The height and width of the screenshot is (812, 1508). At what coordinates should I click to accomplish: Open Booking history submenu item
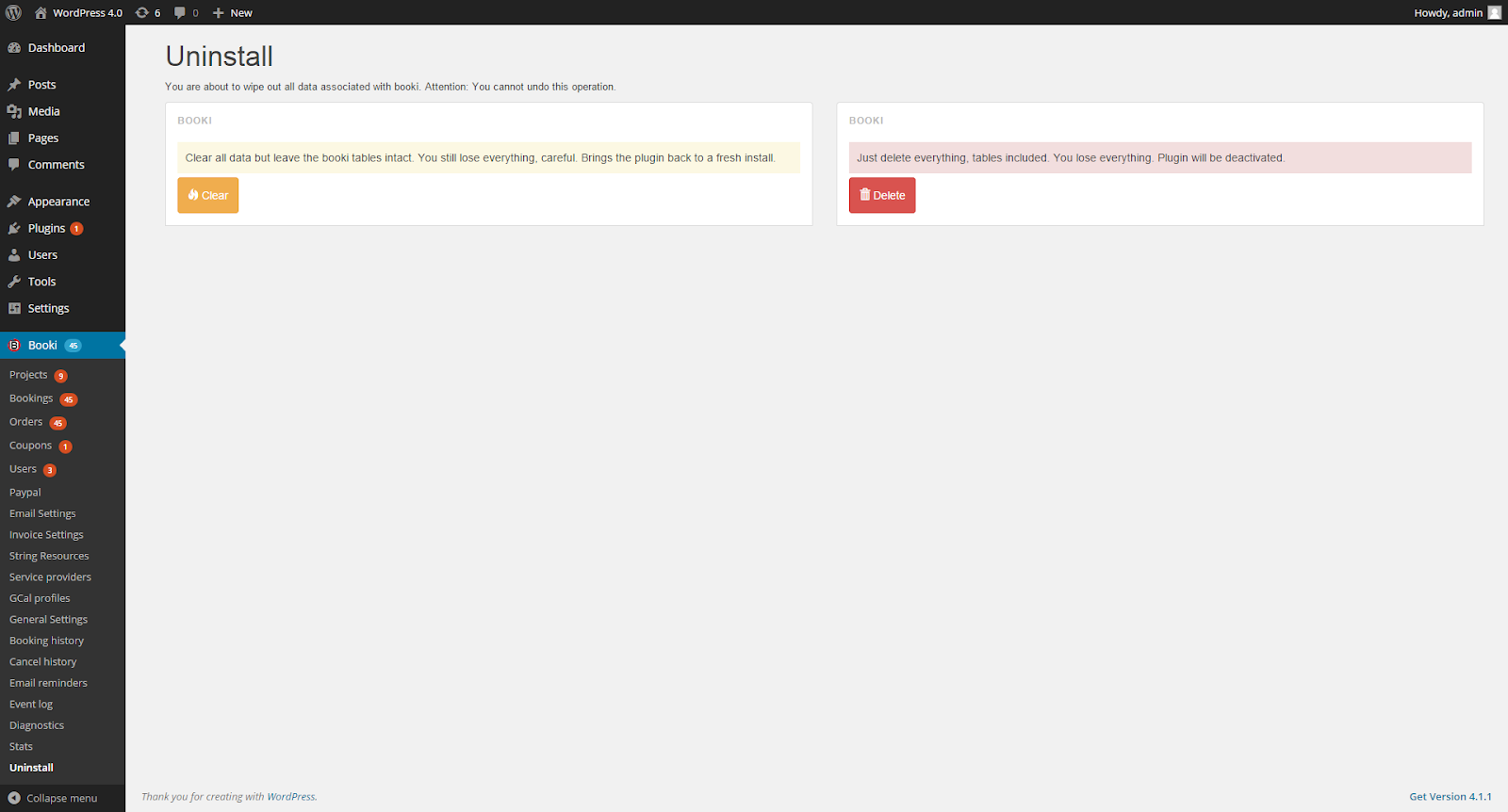click(x=46, y=641)
